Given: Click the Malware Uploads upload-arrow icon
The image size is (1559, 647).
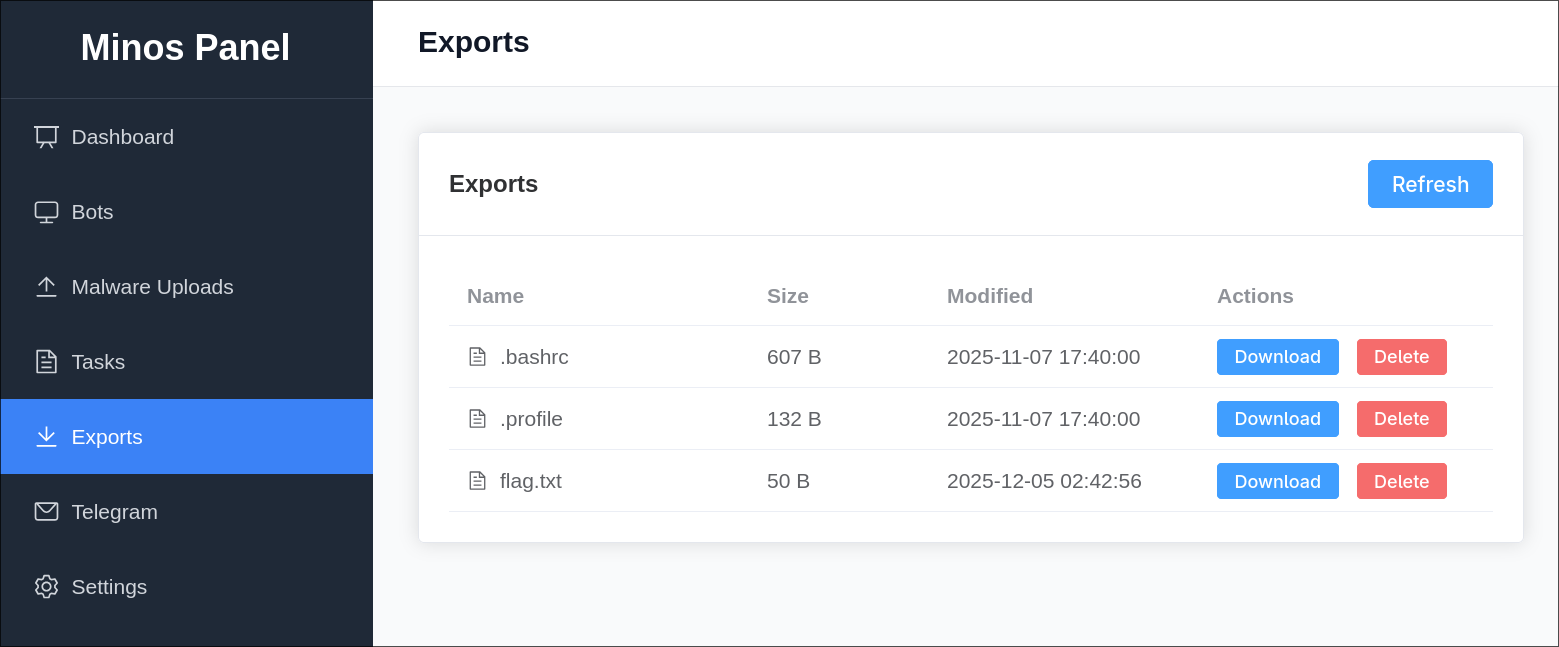Looking at the screenshot, I should pyautogui.click(x=46, y=287).
